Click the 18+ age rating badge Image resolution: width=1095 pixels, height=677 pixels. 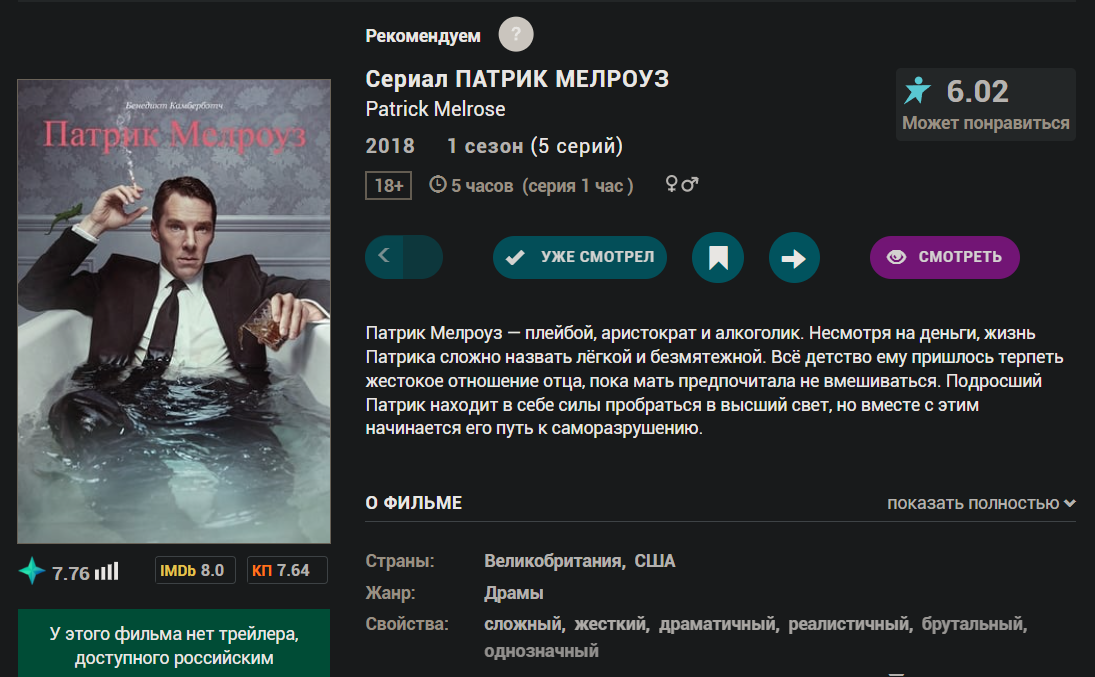388,185
